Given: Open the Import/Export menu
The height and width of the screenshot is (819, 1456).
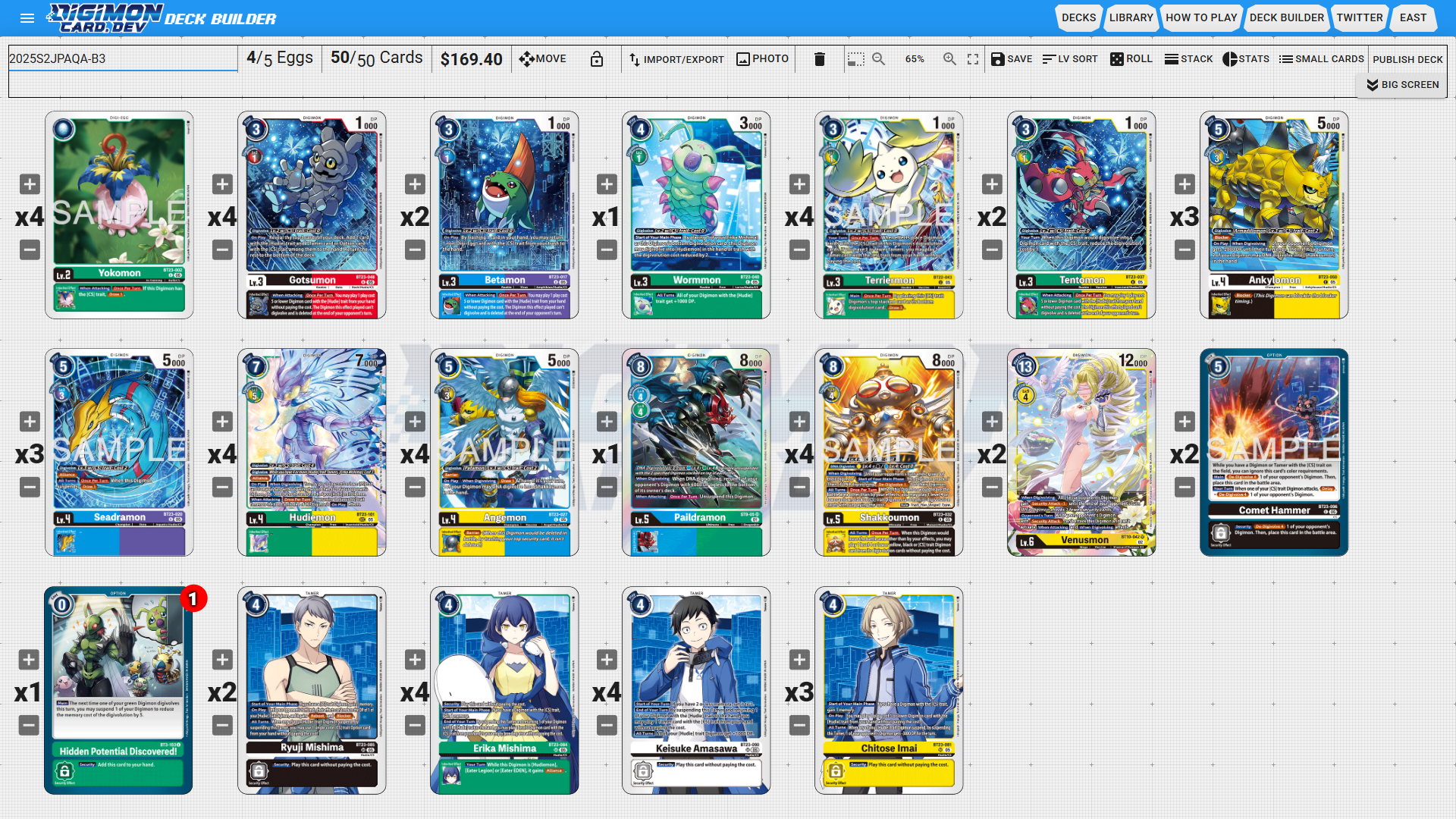Looking at the screenshot, I should [676, 59].
